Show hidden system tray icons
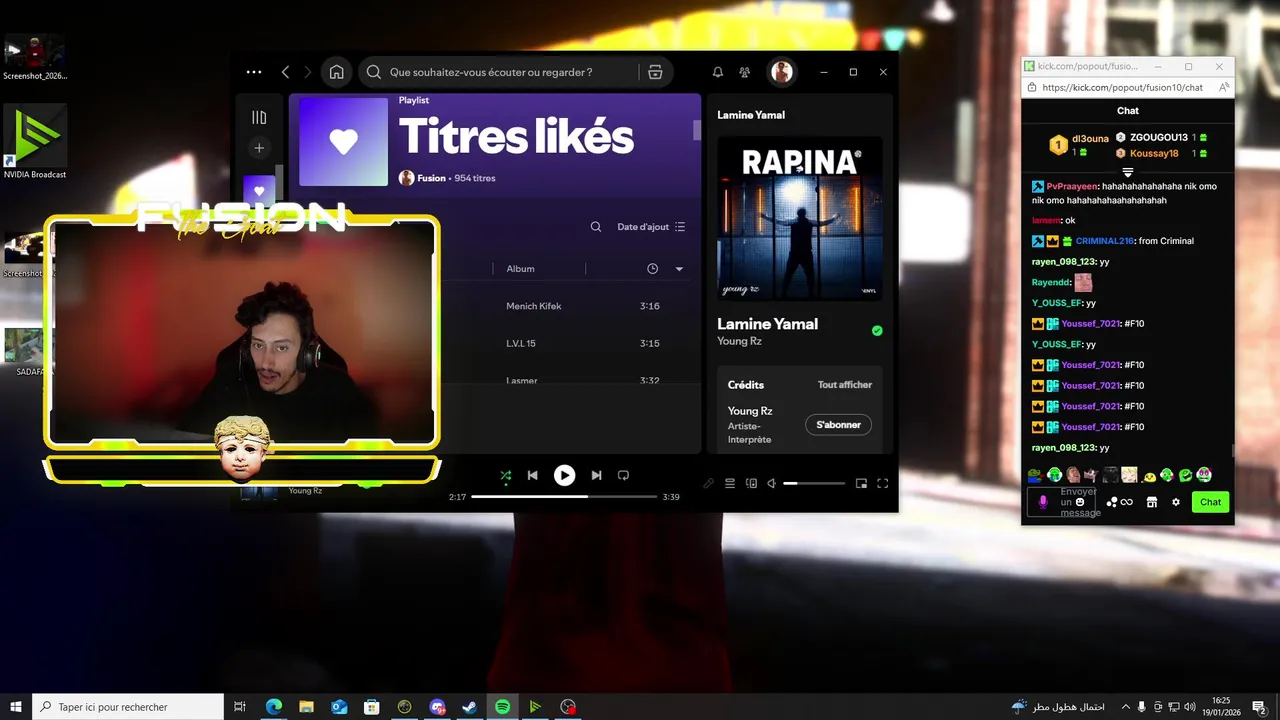 1126,707
